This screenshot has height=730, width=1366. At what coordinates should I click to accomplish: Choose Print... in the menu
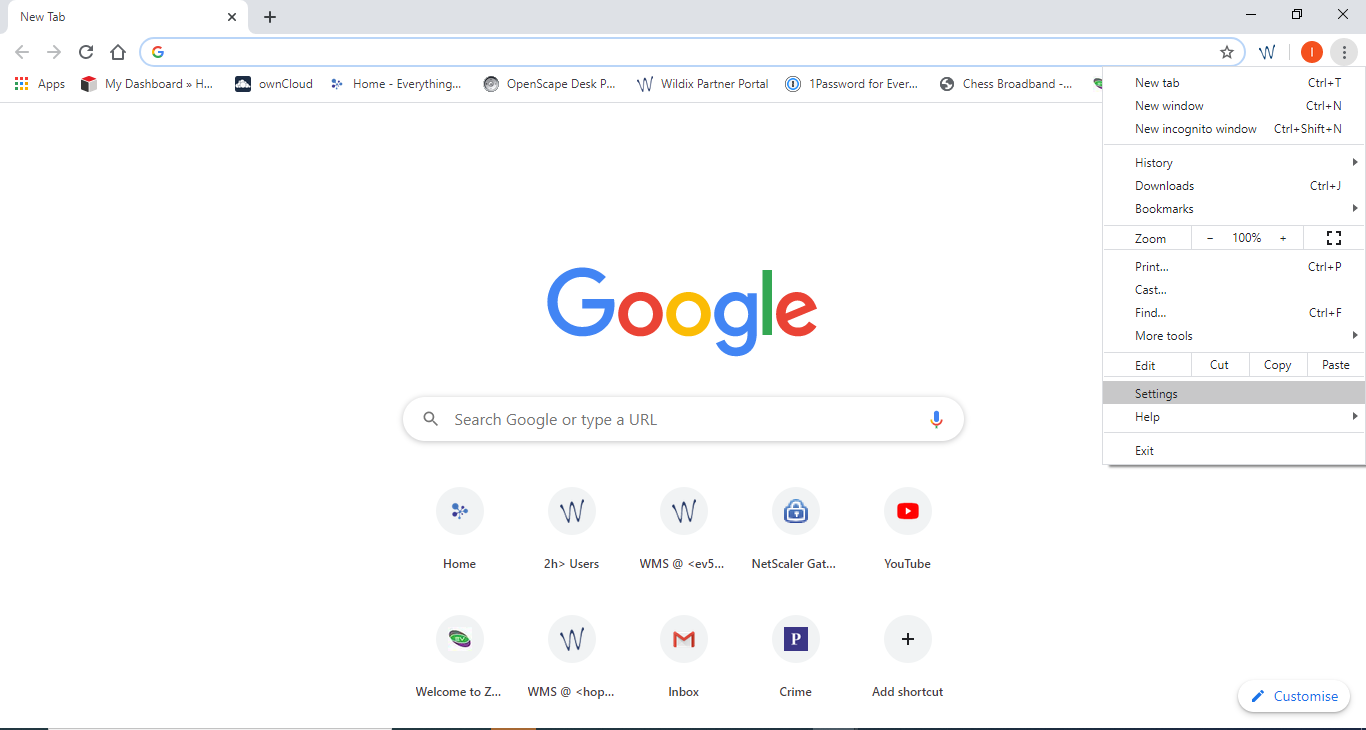[x=1234, y=267]
